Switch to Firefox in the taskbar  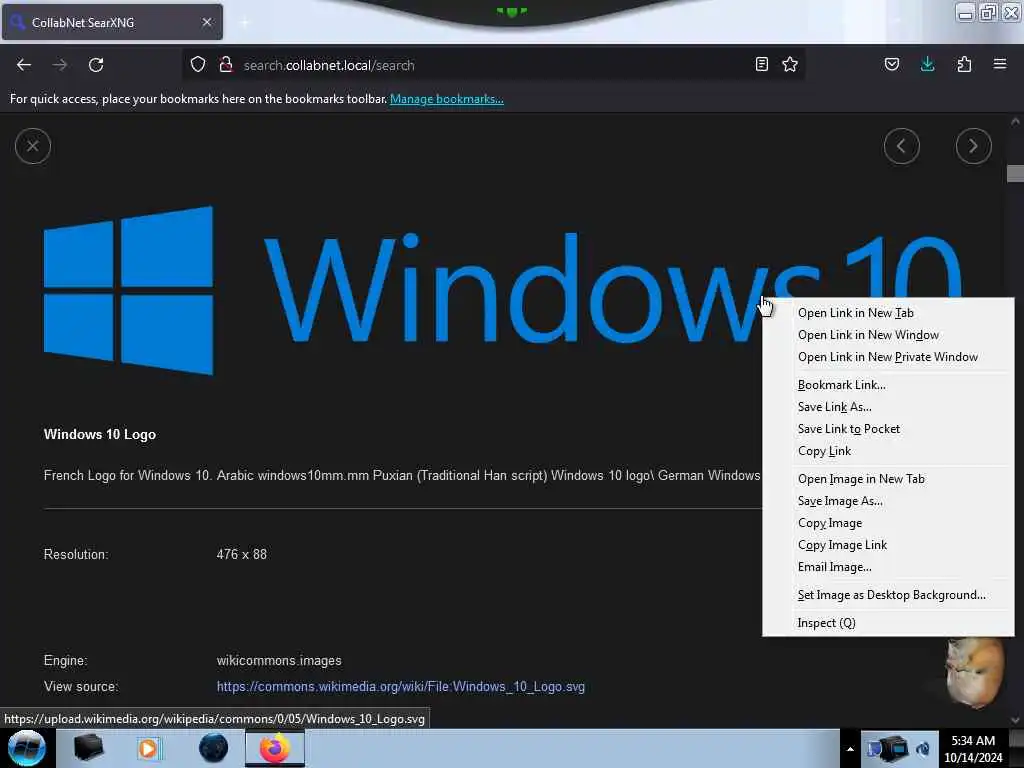pyautogui.click(x=275, y=748)
